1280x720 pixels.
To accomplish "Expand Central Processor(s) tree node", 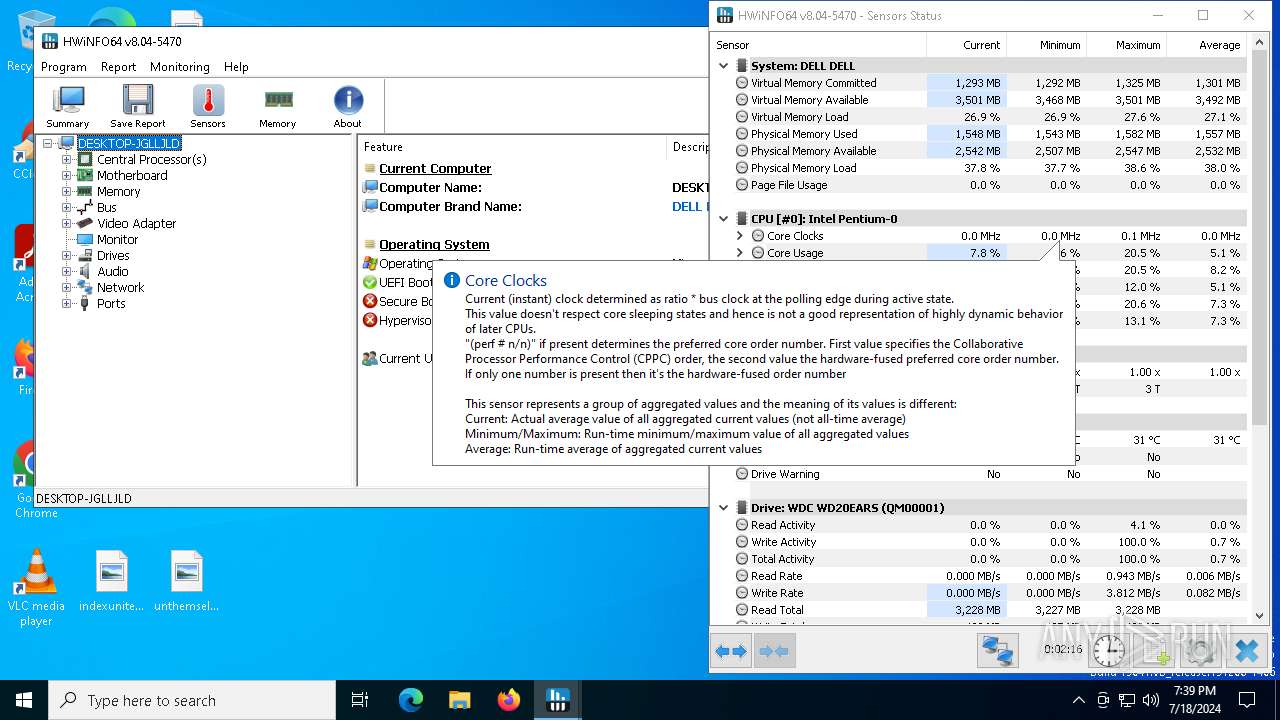I will pos(67,159).
